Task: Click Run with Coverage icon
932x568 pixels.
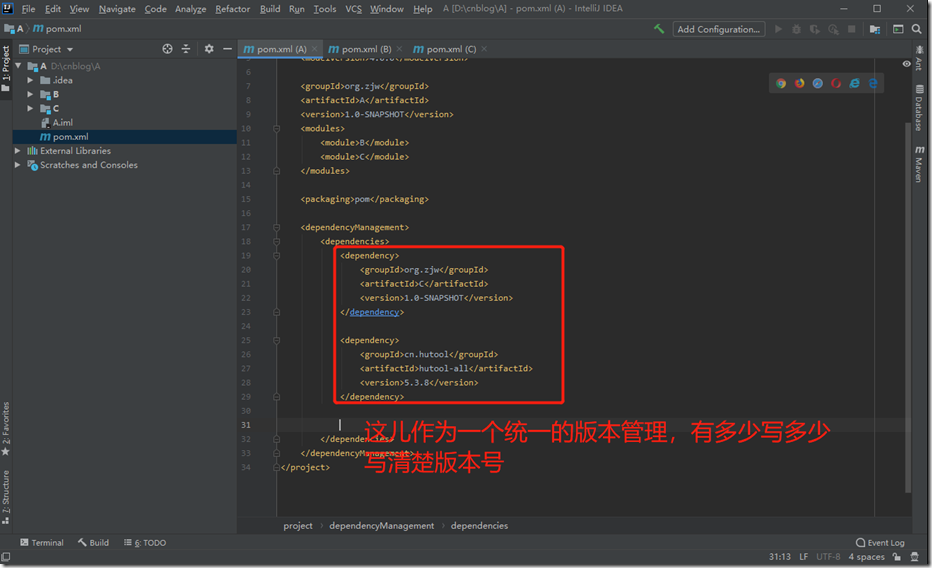Action: [815, 29]
